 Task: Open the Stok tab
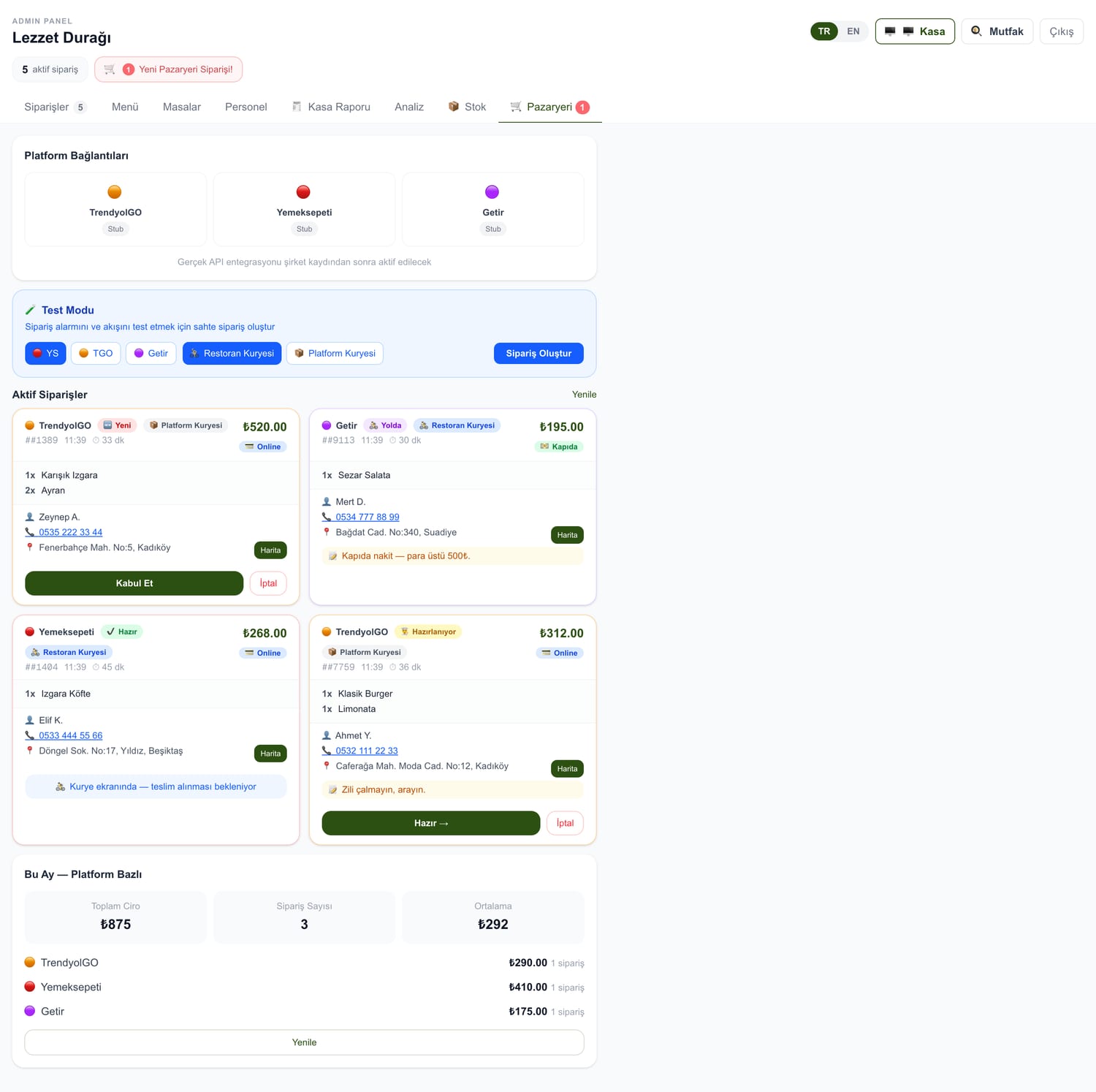[x=467, y=107]
